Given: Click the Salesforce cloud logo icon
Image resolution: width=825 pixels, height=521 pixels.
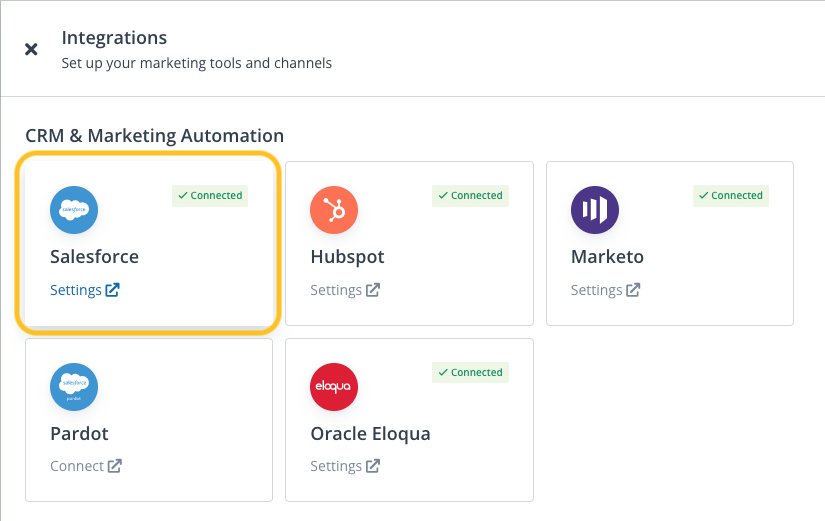Looking at the screenshot, I should coord(74,211).
